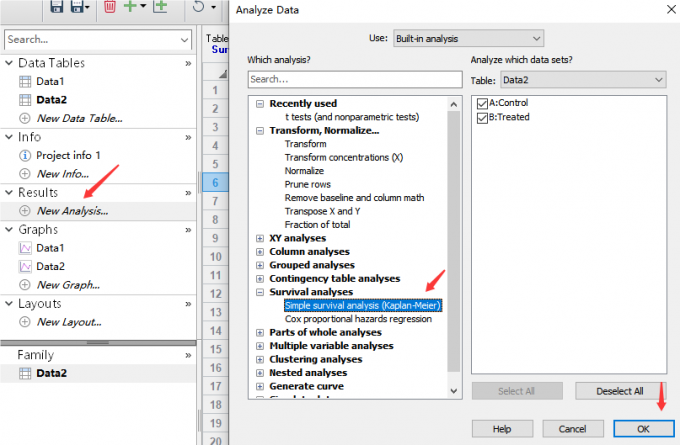The width and height of the screenshot is (680, 445).
Task: Click the OK button
Action: tap(644, 429)
